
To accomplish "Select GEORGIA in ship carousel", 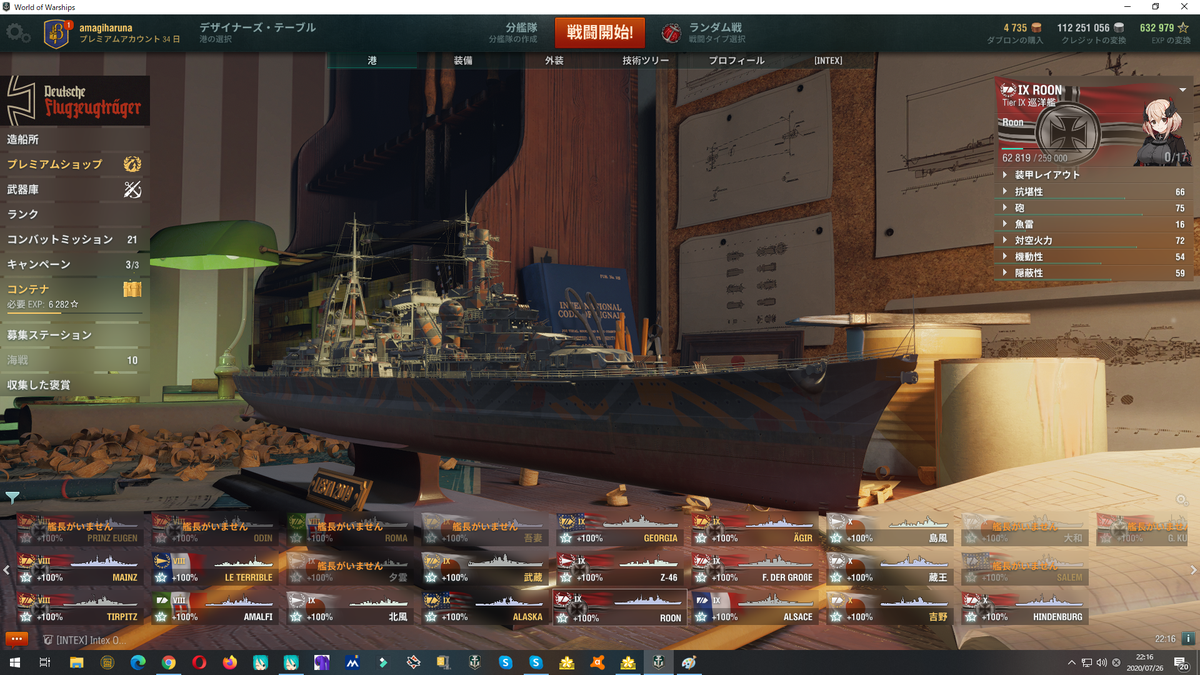I will pyautogui.click(x=620, y=530).
